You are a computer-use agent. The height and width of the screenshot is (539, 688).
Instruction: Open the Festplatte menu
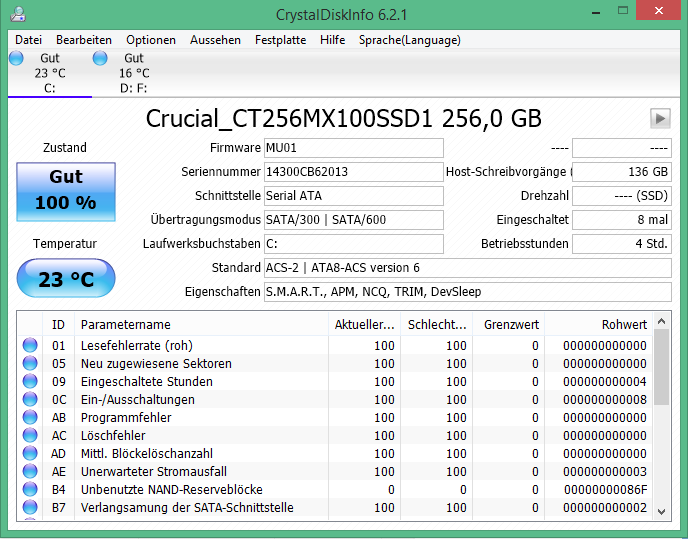(280, 40)
